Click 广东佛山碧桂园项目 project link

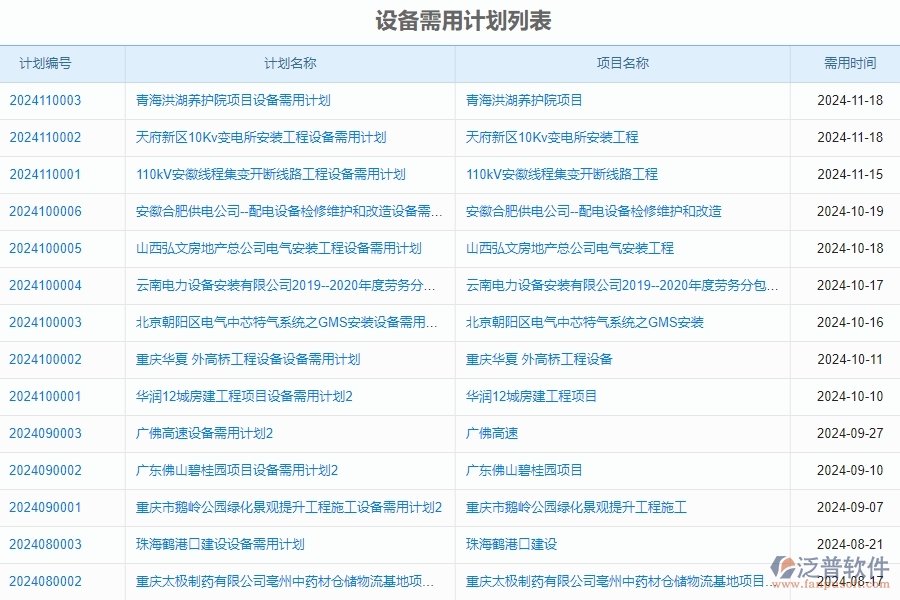(525, 470)
